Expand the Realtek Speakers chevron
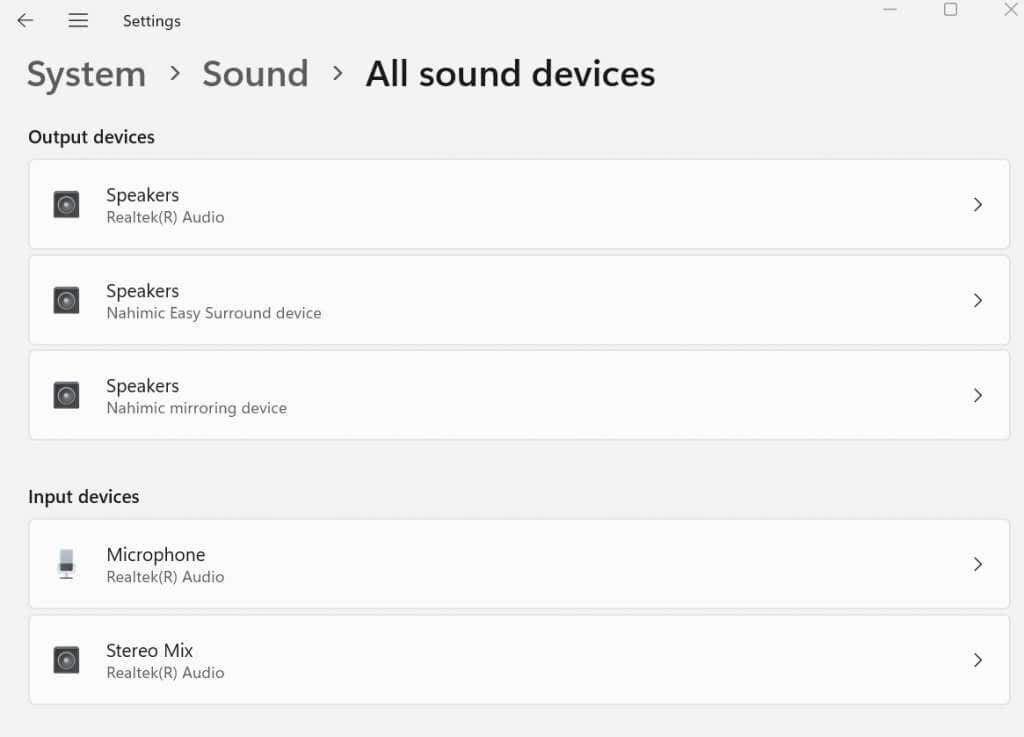1024x737 pixels. pyautogui.click(x=978, y=205)
